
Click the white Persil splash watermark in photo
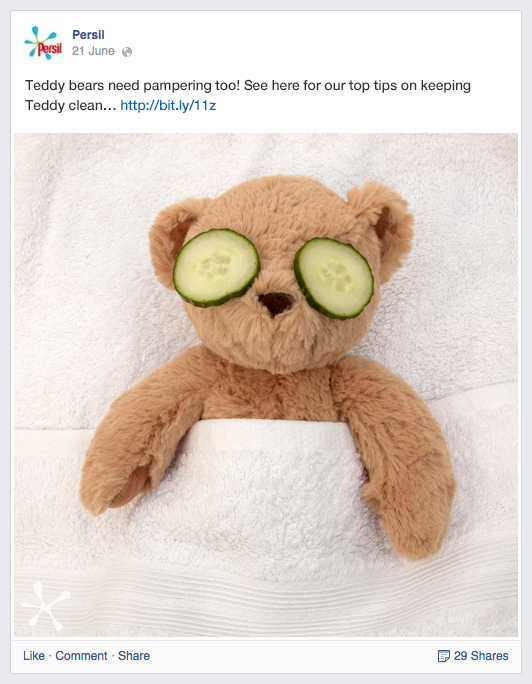click(46, 606)
